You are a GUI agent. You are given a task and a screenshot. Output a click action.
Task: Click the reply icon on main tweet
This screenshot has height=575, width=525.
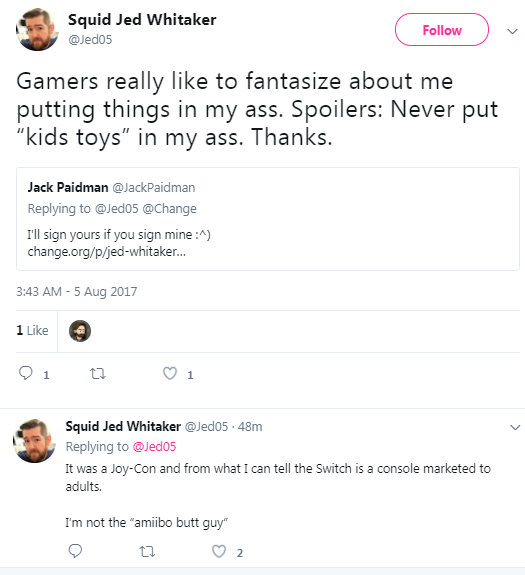point(26,373)
